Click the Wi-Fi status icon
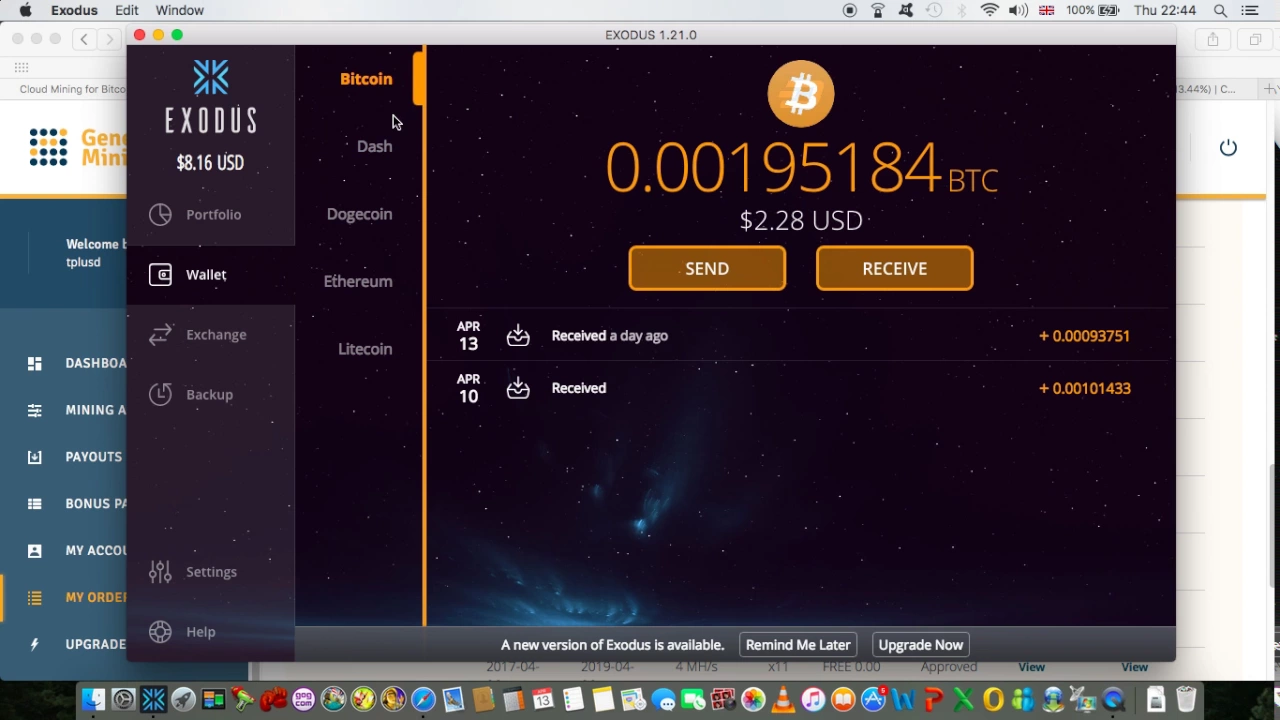The image size is (1280, 720). coord(990,10)
